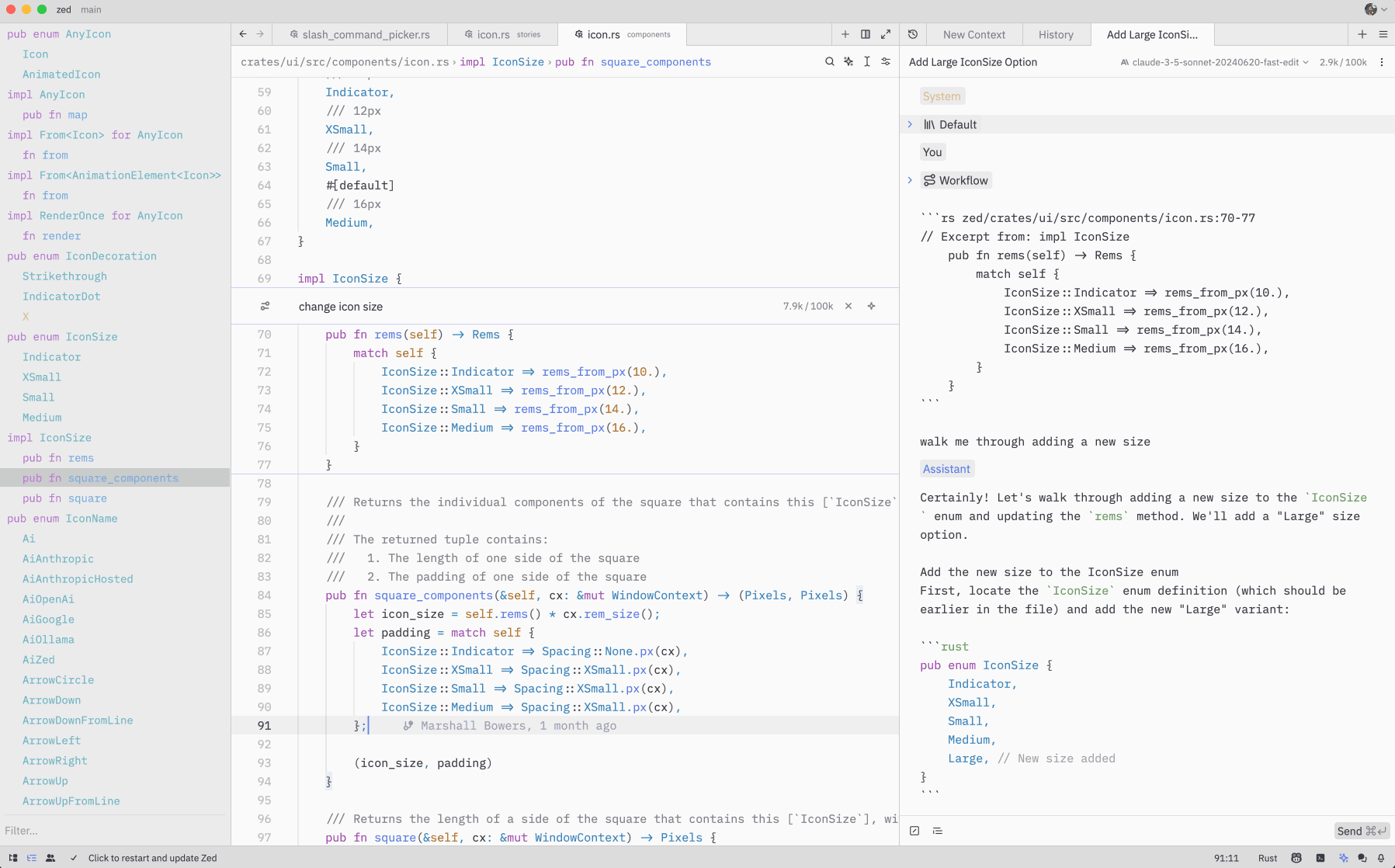Expand the Default system prompt section
Screen dimensions: 1395x868
(x=910, y=124)
